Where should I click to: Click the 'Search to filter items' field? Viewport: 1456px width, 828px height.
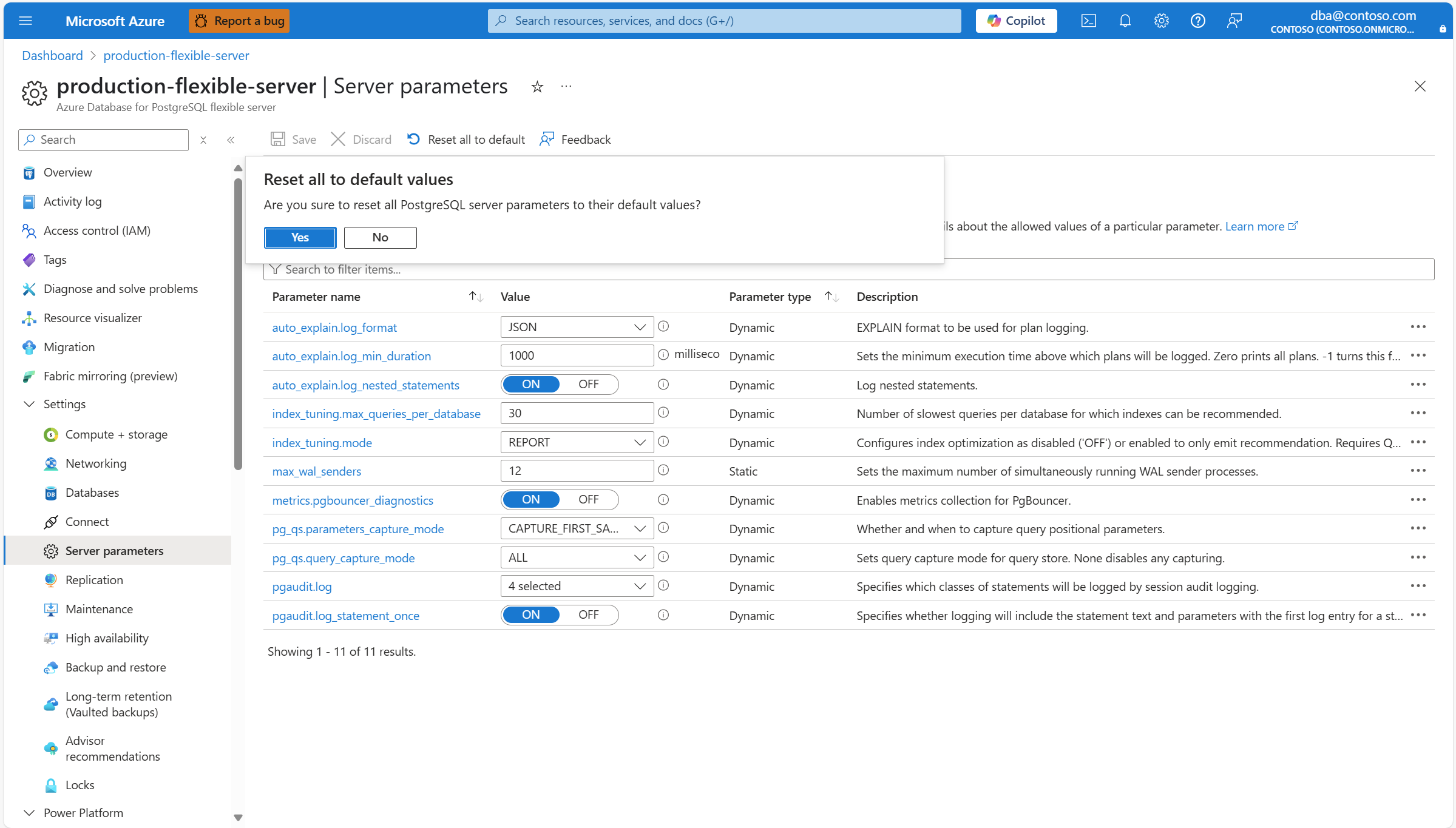(848, 269)
